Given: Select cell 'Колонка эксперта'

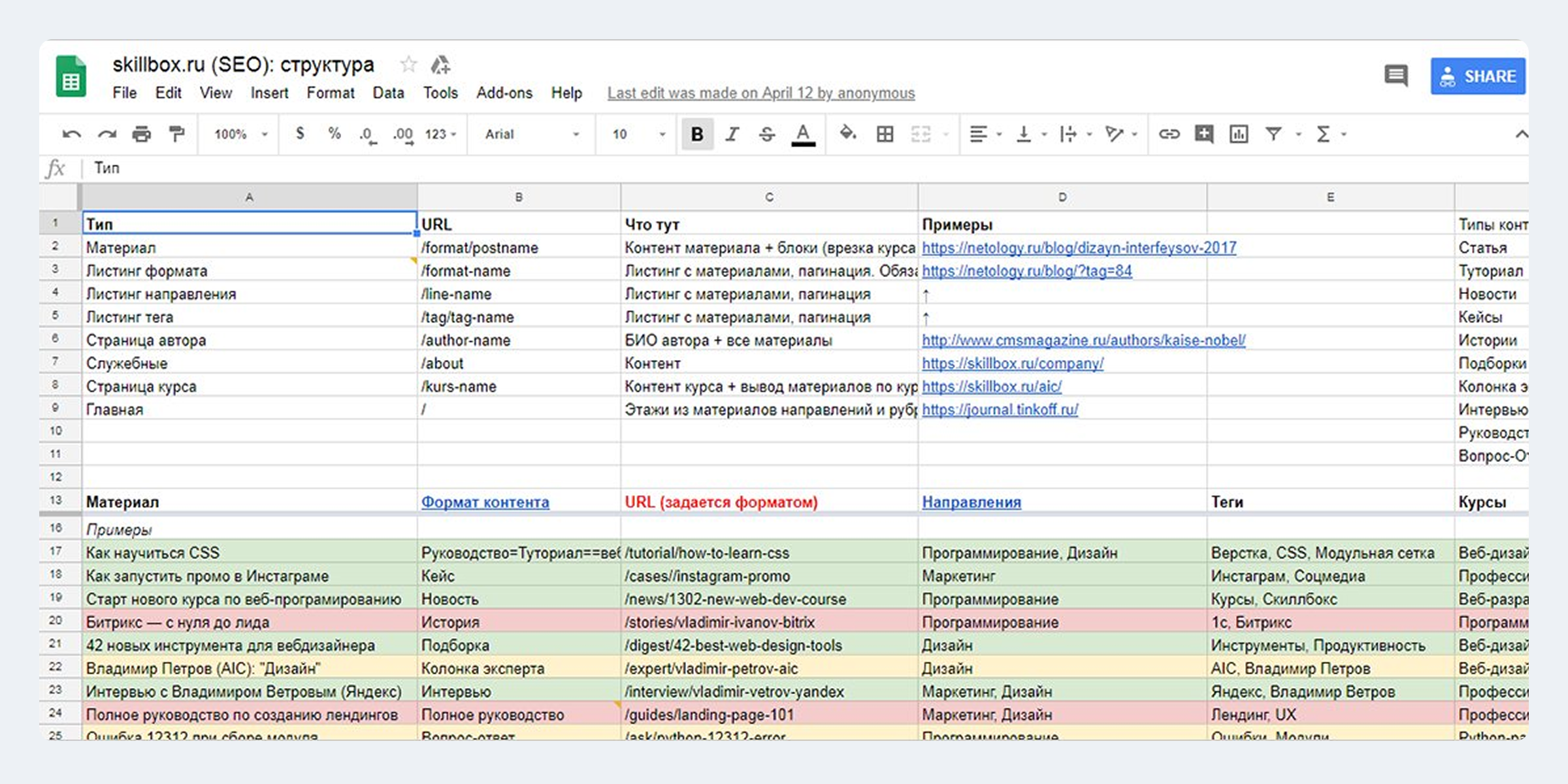Looking at the screenshot, I should click(x=519, y=669).
